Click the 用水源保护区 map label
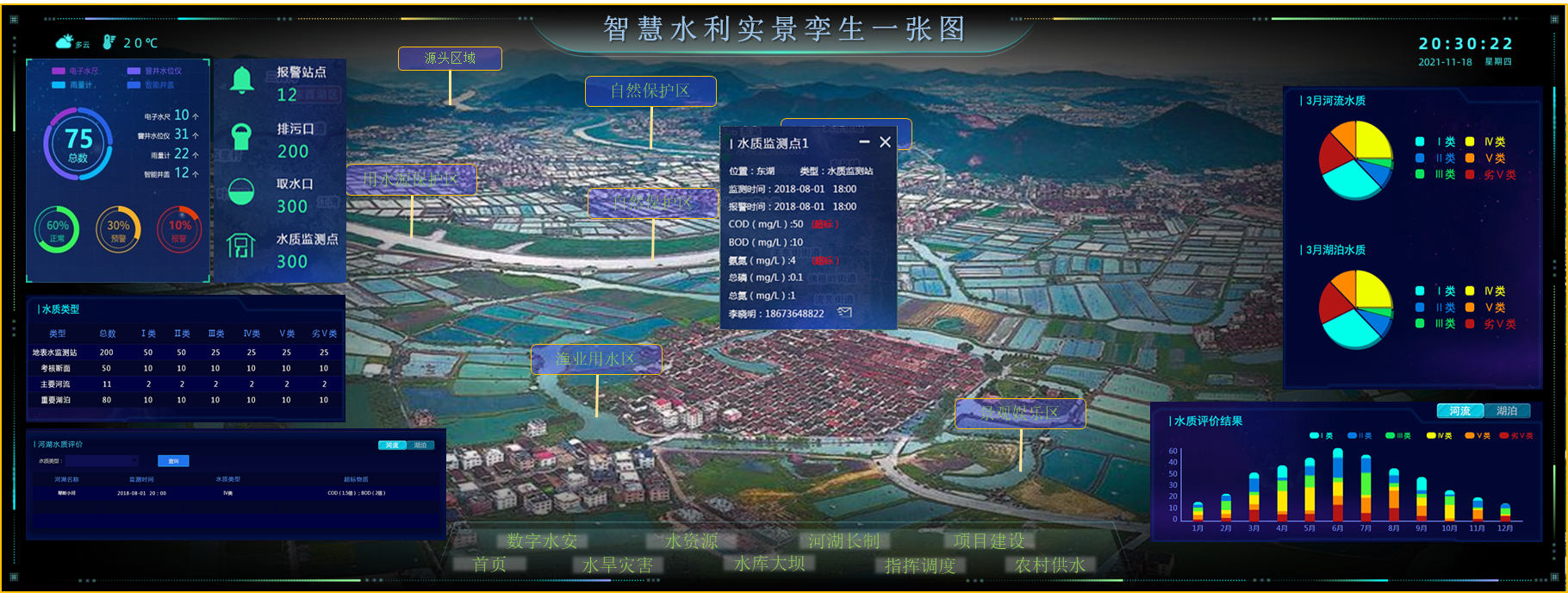Image resolution: width=1568 pixels, height=593 pixels. [x=411, y=179]
